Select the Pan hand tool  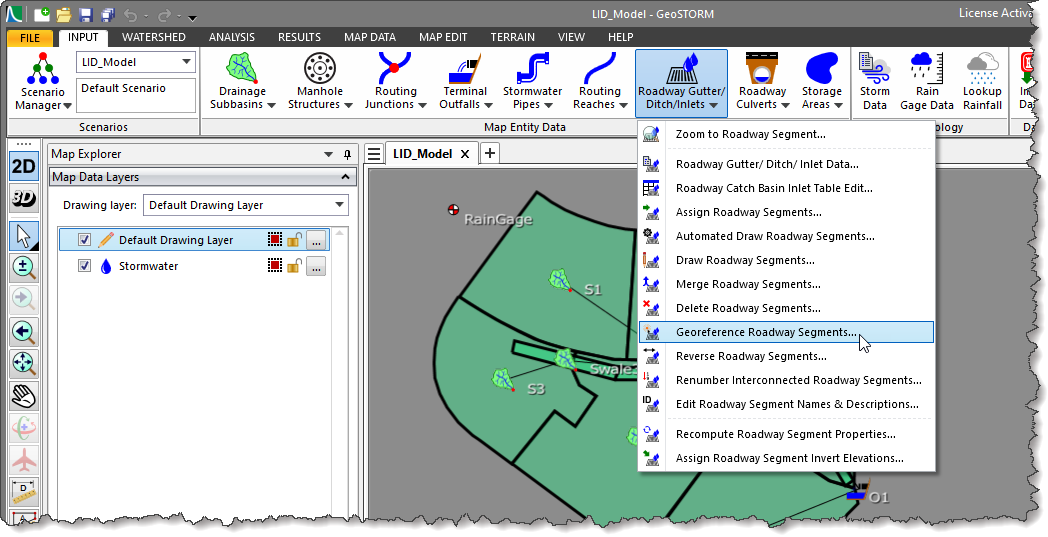click(24, 397)
